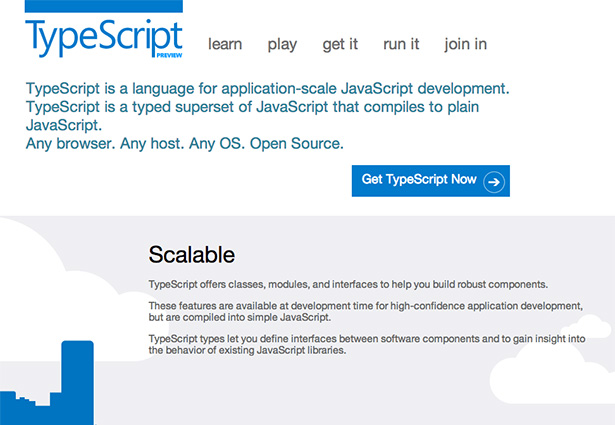Open the join in section

466,45
